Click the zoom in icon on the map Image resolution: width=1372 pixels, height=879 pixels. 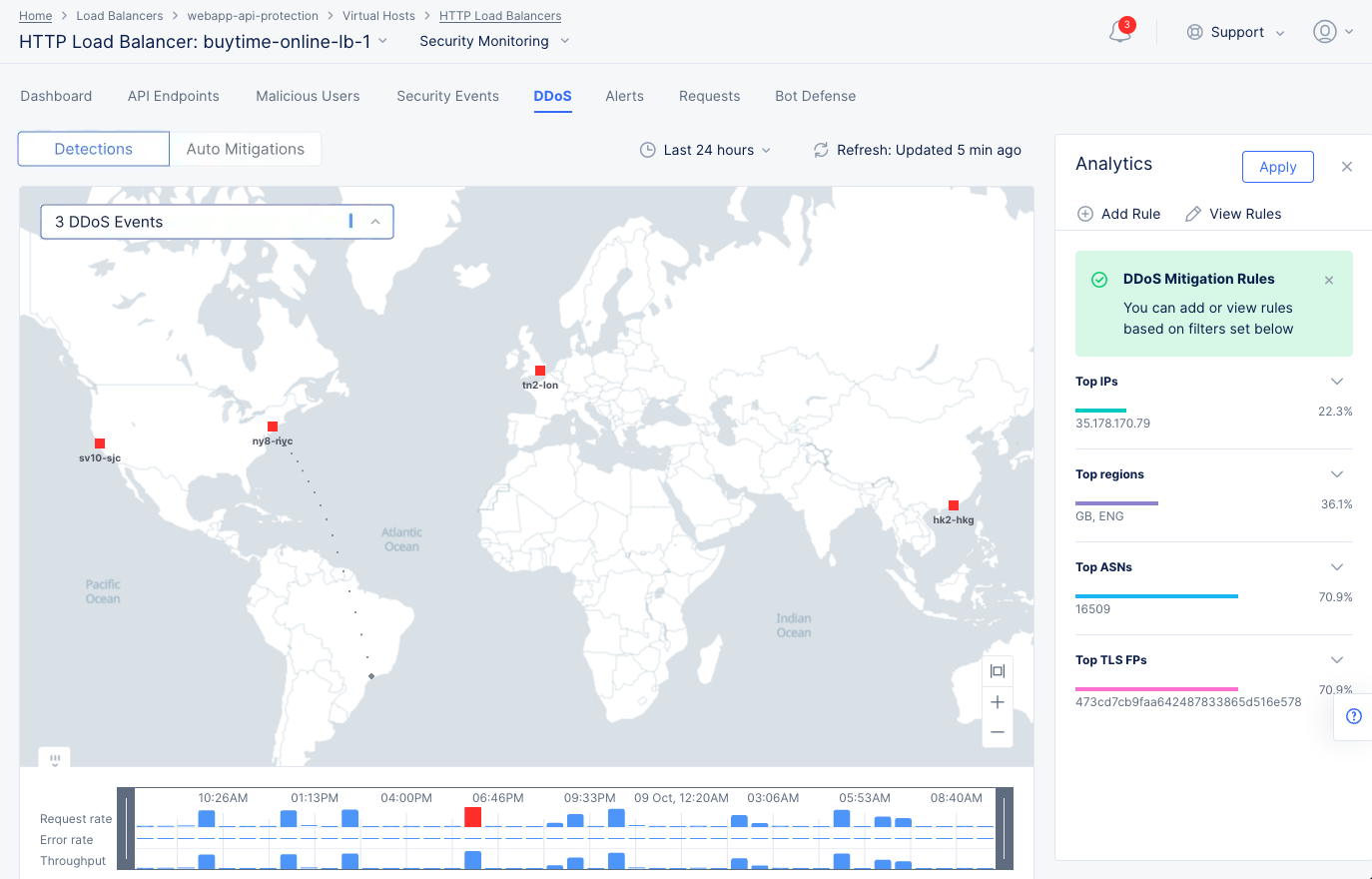pyautogui.click(x=997, y=701)
